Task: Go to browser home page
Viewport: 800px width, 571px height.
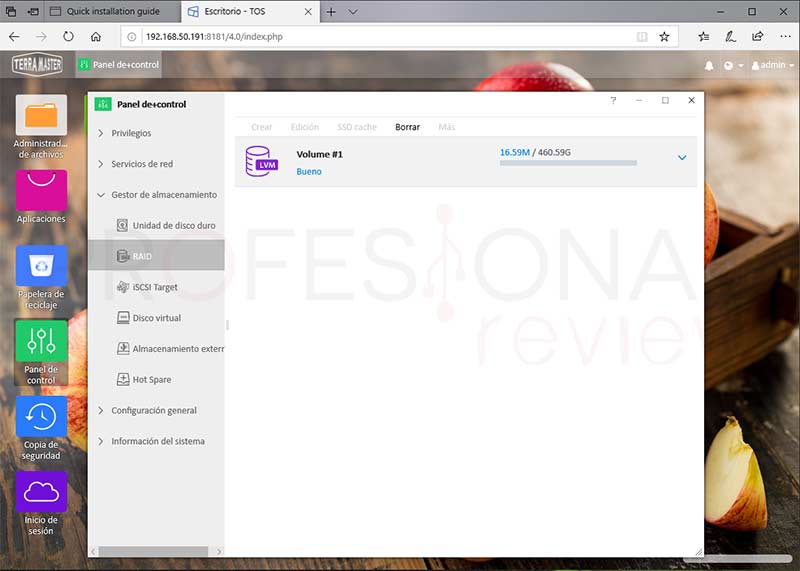Action: [95, 37]
